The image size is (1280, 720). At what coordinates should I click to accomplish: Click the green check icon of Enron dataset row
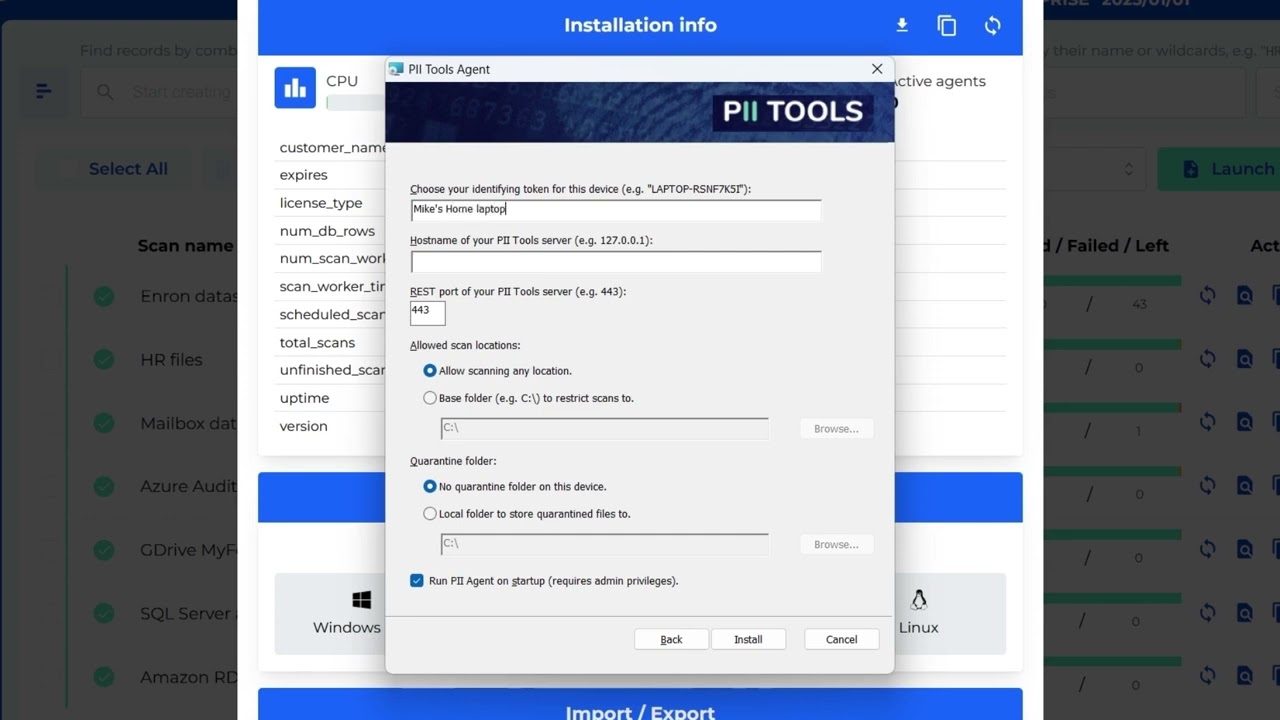104,296
